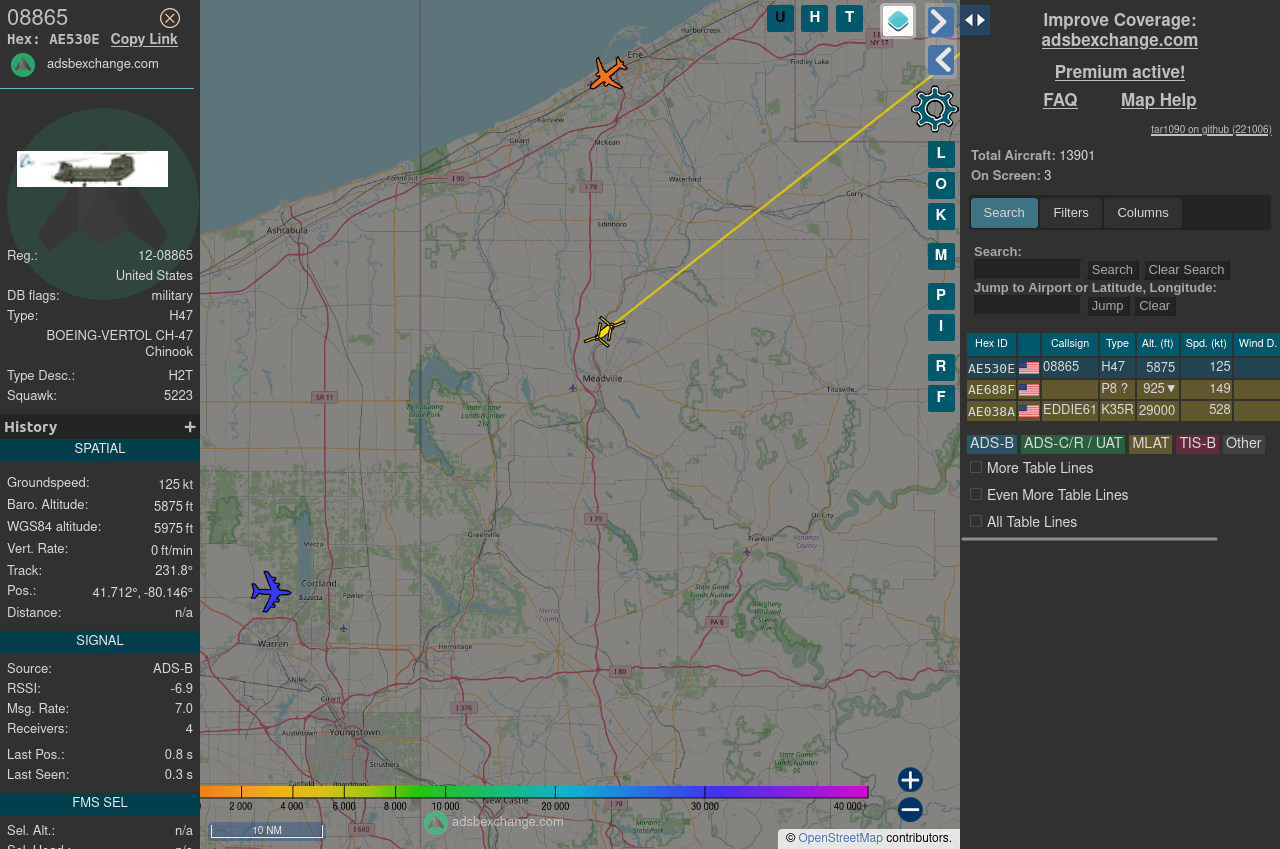Enable More Table Lines checkbox
The image size is (1280, 849).
point(976,467)
